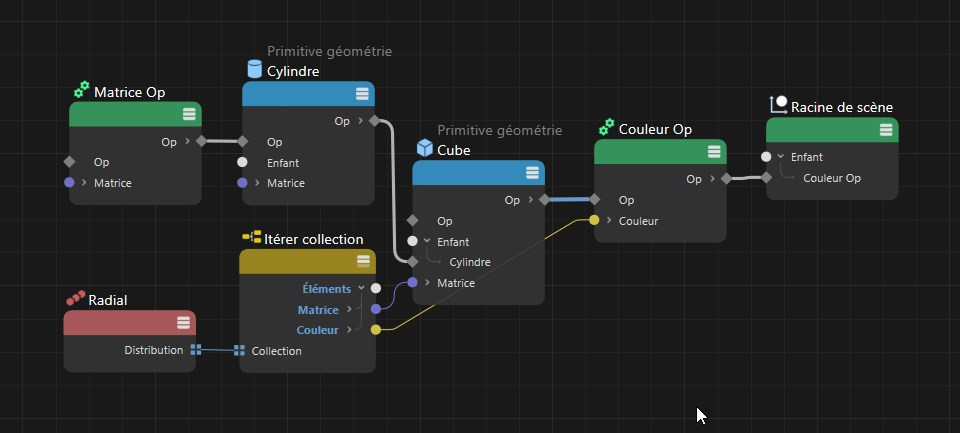Click the yellow Couleur output port on Itérer collection
Viewport: 960px width, 433px height.
click(x=375, y=330)
